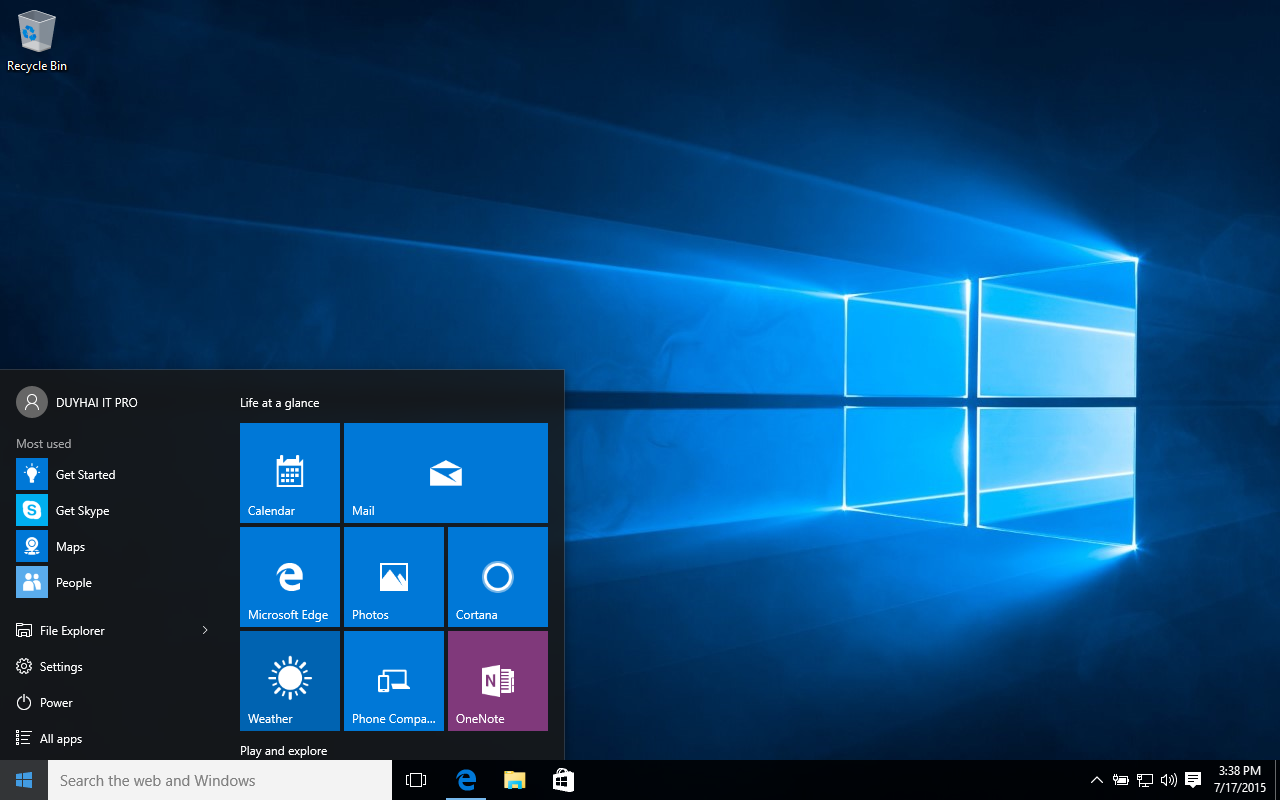Launch Edge from the taskbar
The width and height of the screenshot is (1280, 800).
click(x=465, y=780)
